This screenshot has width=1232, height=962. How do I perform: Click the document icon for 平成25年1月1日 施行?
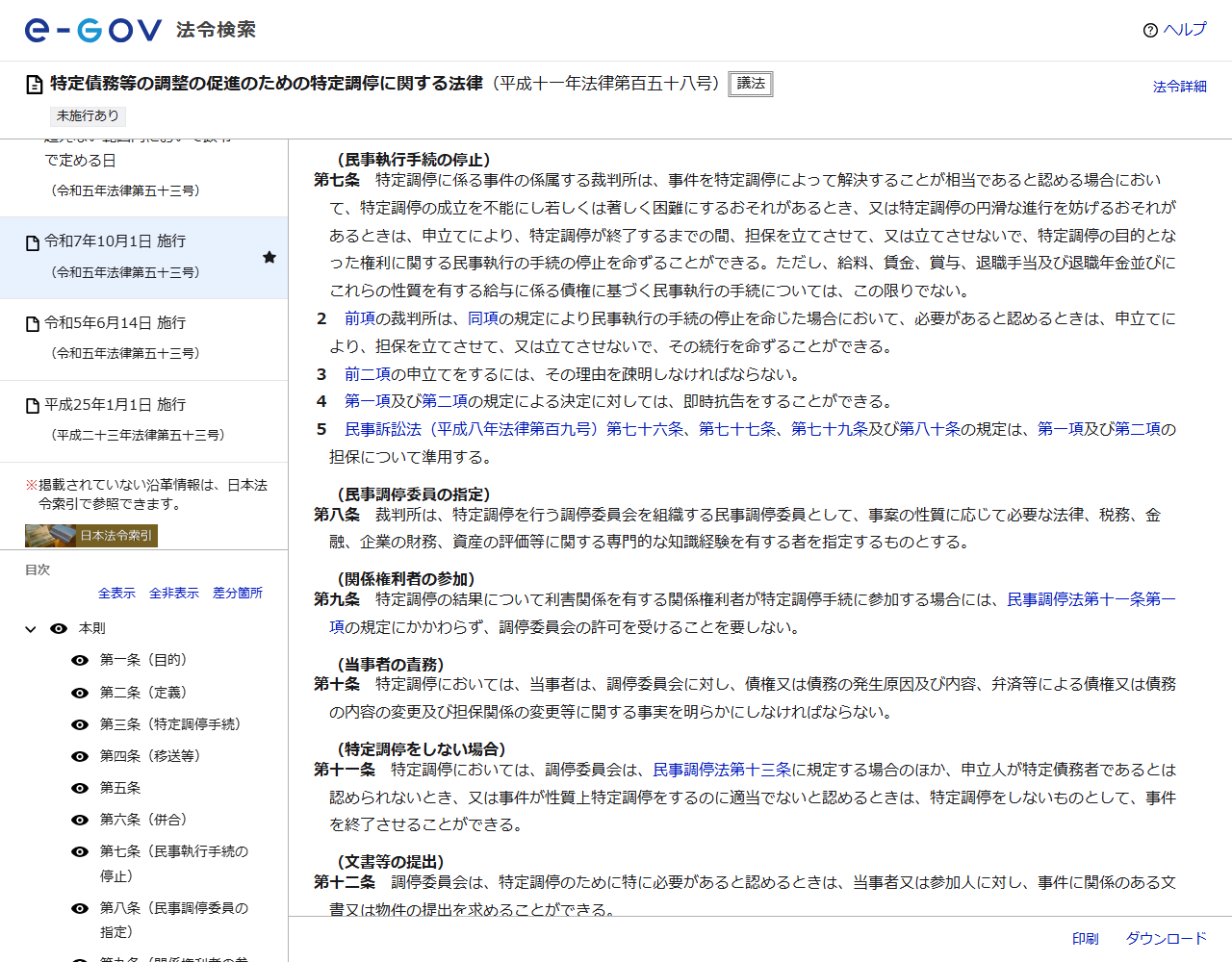pos(33,406)
